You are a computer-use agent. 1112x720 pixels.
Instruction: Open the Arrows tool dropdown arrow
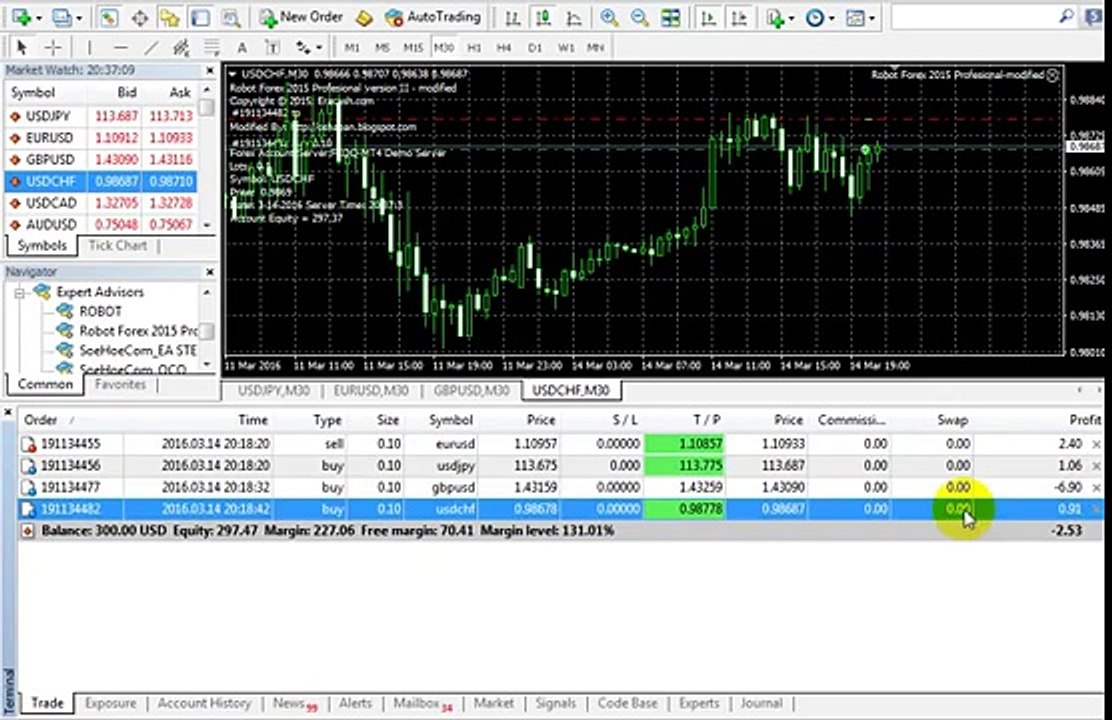pyautogui.click(x=319, y=48)
